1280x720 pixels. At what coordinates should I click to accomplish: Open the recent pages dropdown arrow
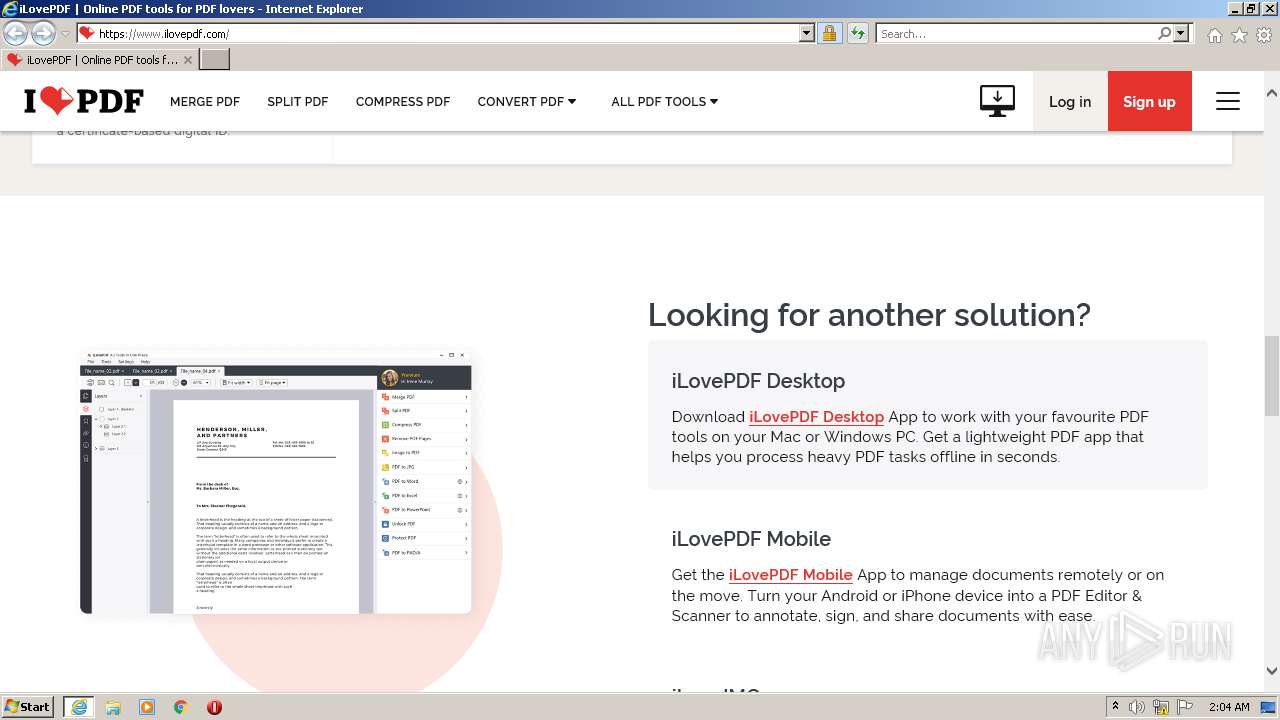(x=65, y=34)
